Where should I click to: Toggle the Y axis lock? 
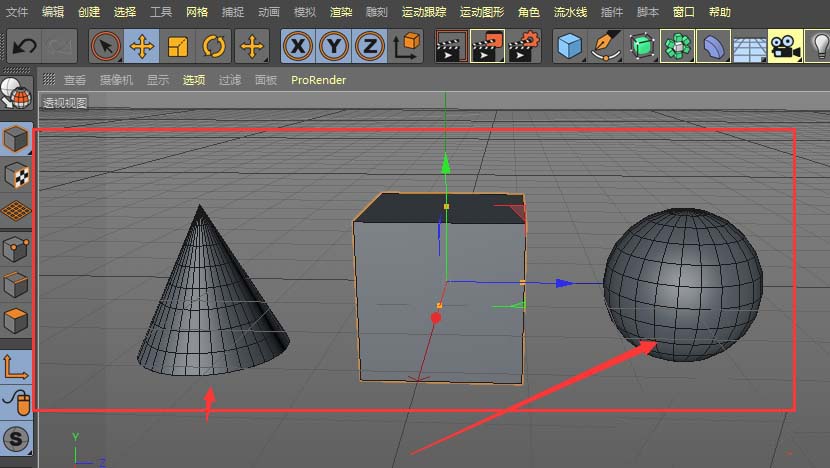point(334,47)
